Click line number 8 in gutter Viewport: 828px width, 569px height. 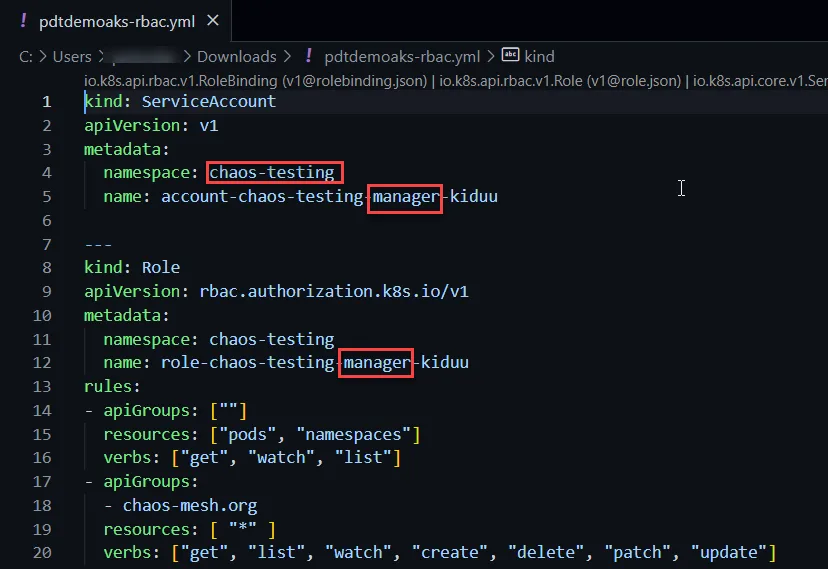click(x=46, y=268)
